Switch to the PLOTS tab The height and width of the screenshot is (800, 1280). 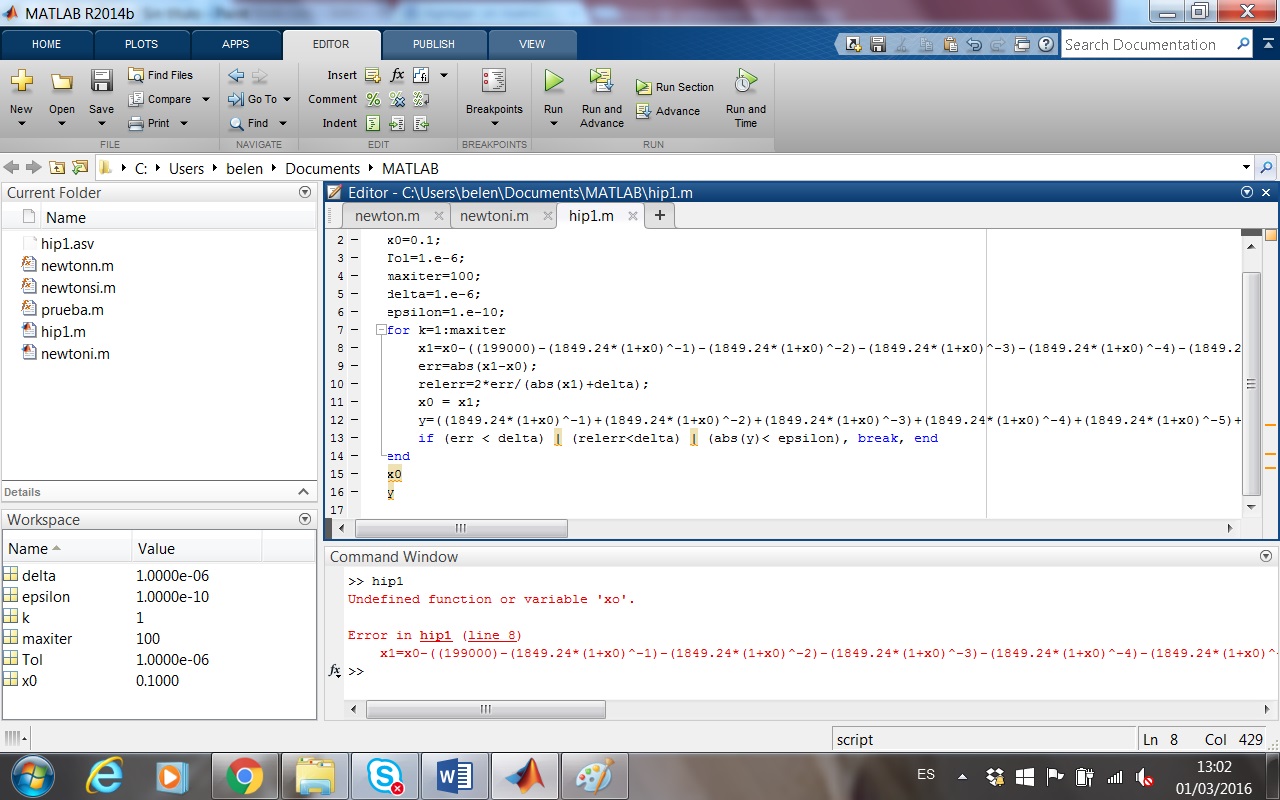click(141, 44)
